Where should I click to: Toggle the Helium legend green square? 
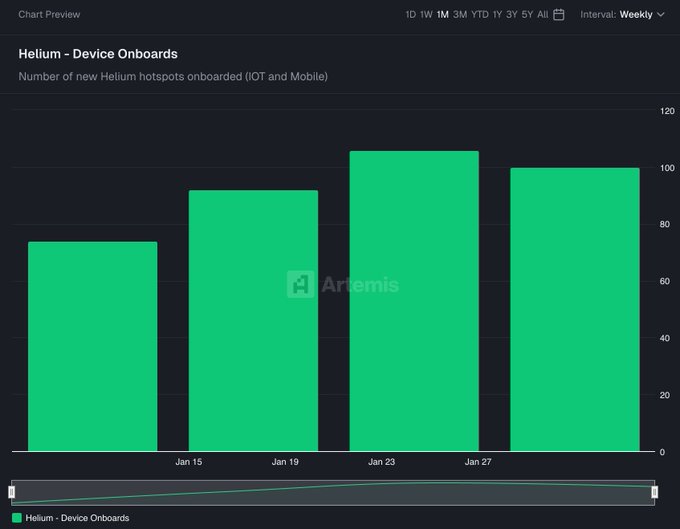[16, 518]
